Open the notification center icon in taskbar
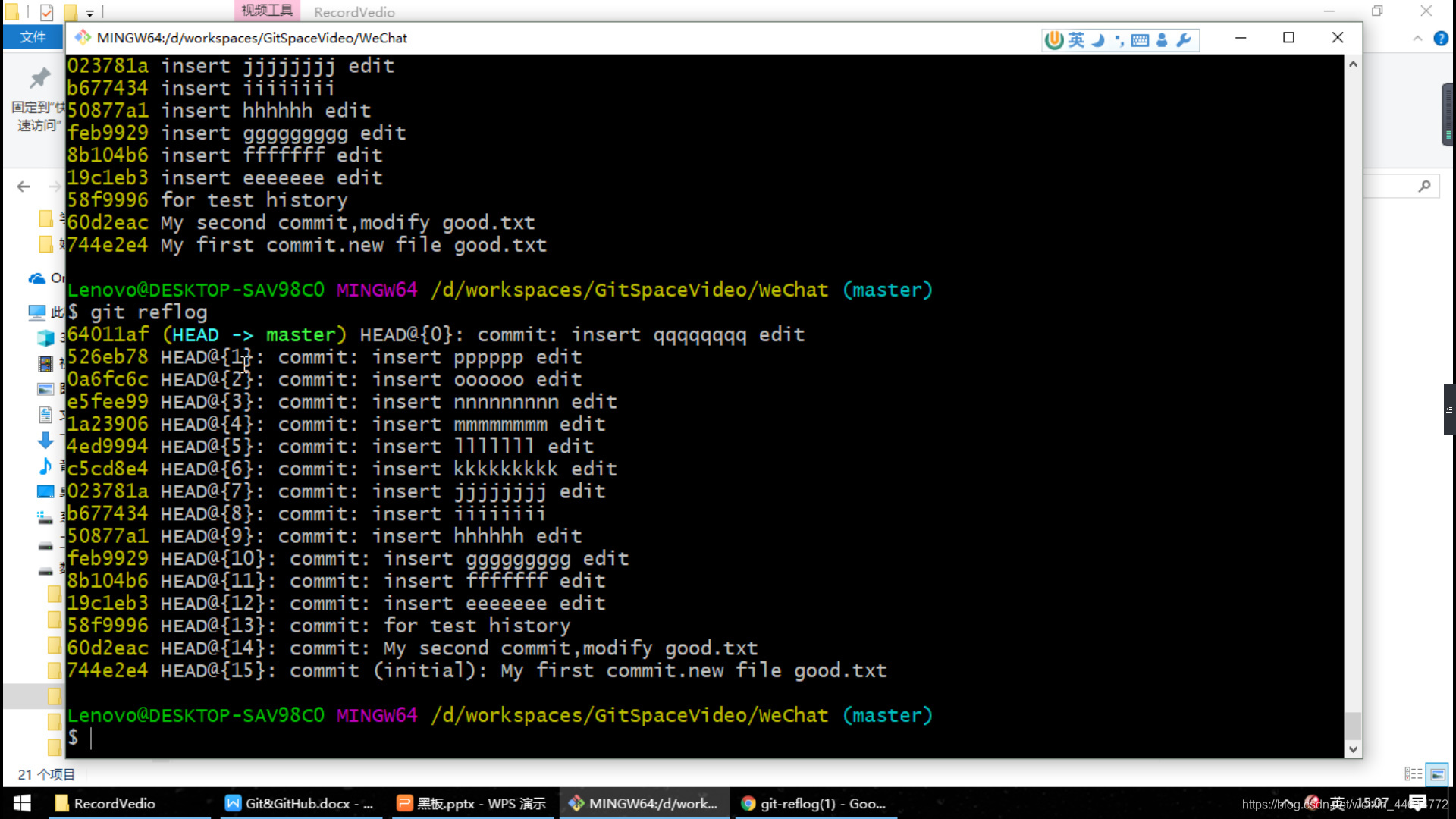Screen dimensions: 1456x819 coord(1417,803)
